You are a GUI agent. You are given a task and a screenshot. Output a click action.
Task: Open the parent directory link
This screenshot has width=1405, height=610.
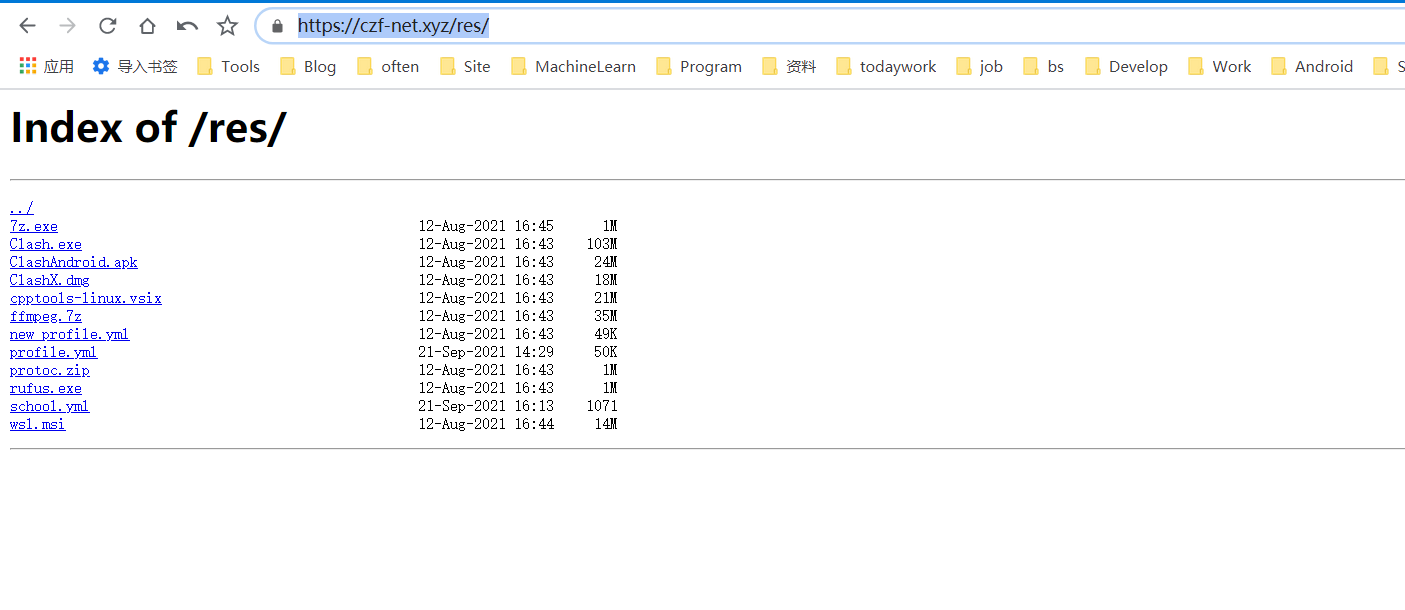pyautogui.click(x=20, y=207)
